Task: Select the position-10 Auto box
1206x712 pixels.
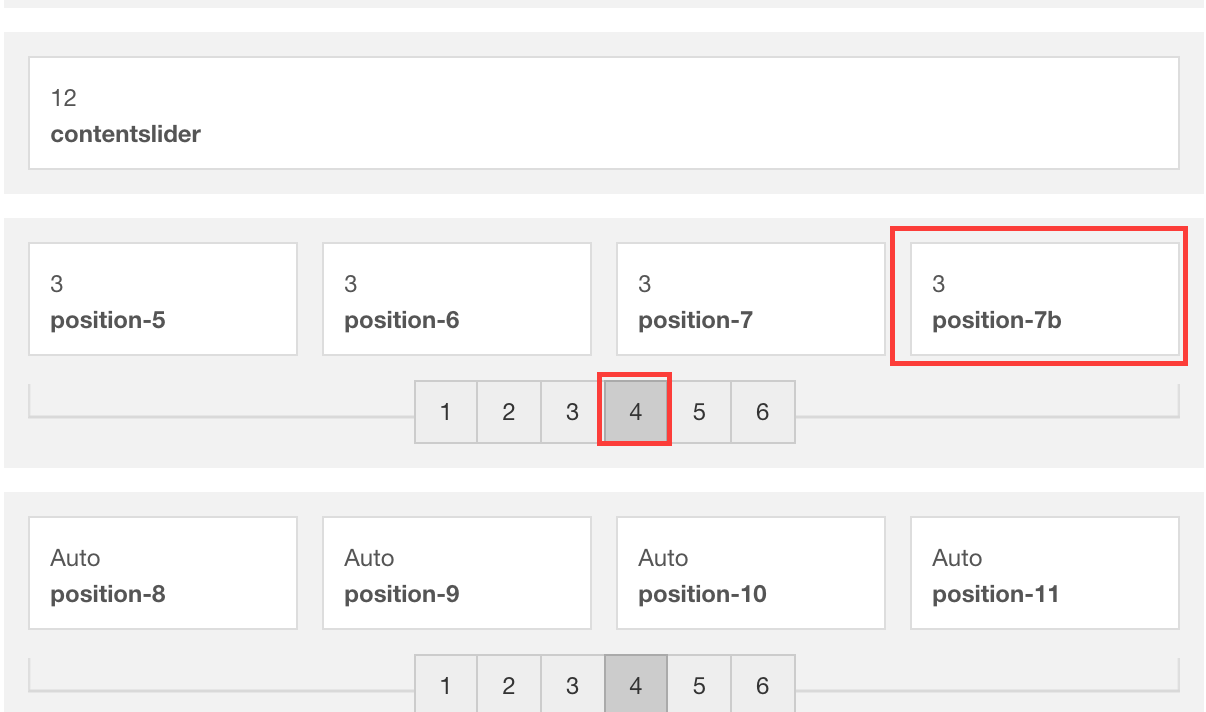Action: pyautogui.click(x=751, y=573)
